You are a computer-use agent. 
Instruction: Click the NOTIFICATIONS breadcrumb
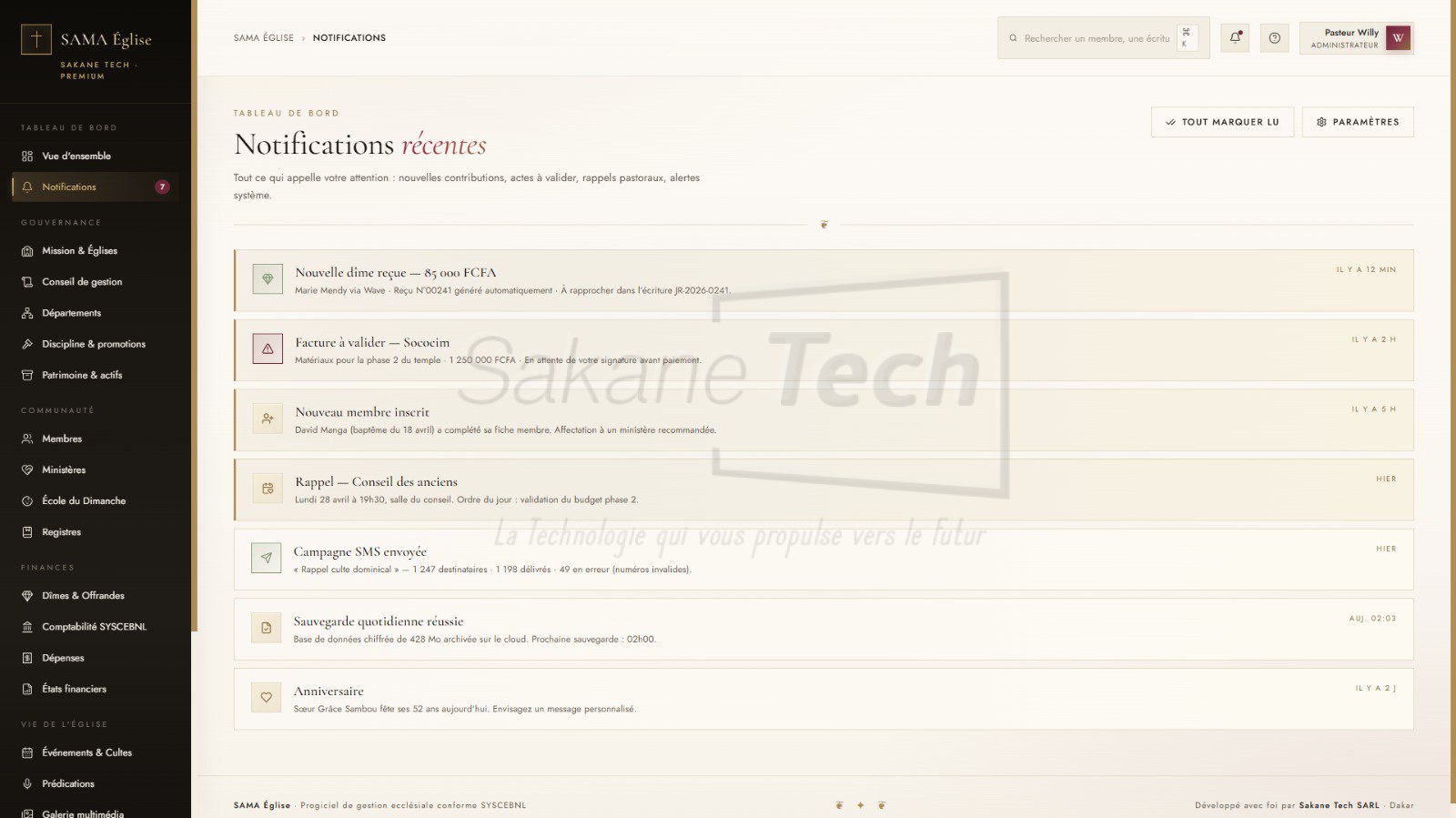coord(349,38)
